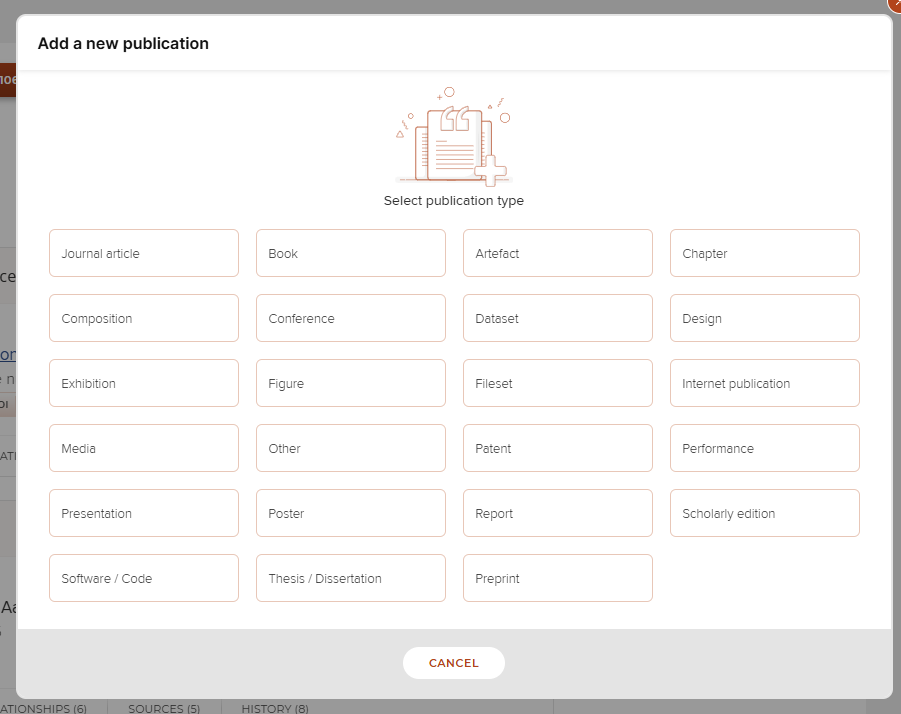
Task: Choose Conference publication type
Action: pos(350,318)
